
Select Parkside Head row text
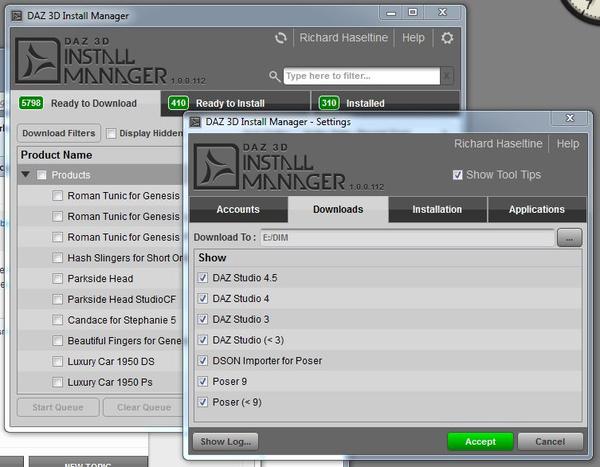tap(100, 279)
